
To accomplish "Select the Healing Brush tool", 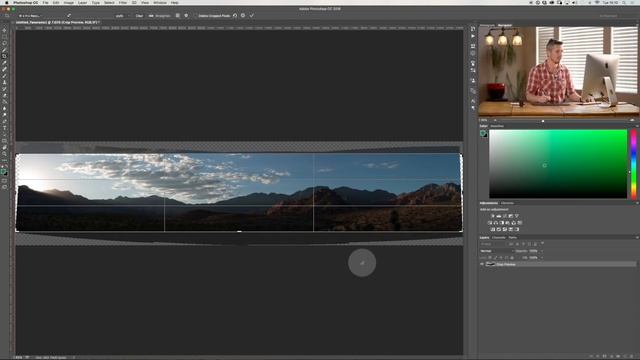I will click(4, 69).
